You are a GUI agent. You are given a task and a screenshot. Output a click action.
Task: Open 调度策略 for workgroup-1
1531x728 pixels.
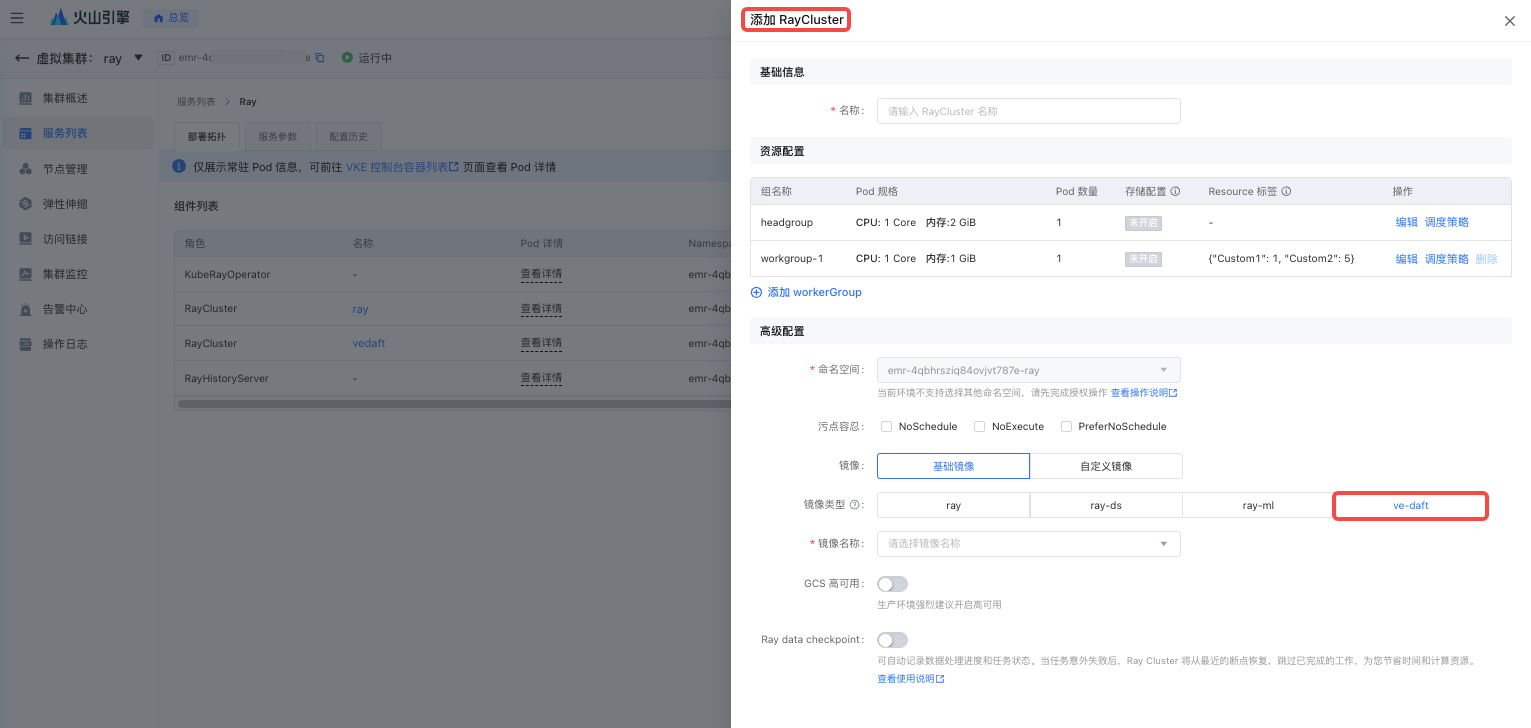(x=1446, y=259)
